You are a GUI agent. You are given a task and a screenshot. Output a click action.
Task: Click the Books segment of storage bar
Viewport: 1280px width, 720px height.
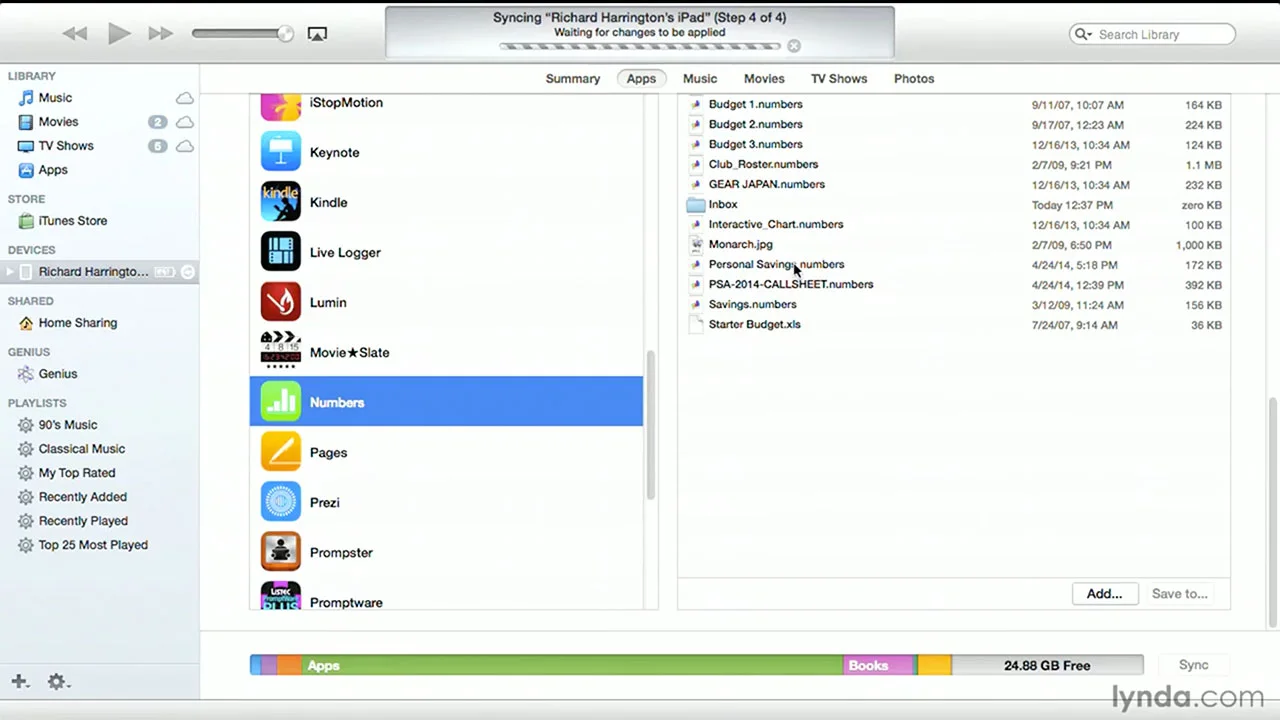coord(879,665)
